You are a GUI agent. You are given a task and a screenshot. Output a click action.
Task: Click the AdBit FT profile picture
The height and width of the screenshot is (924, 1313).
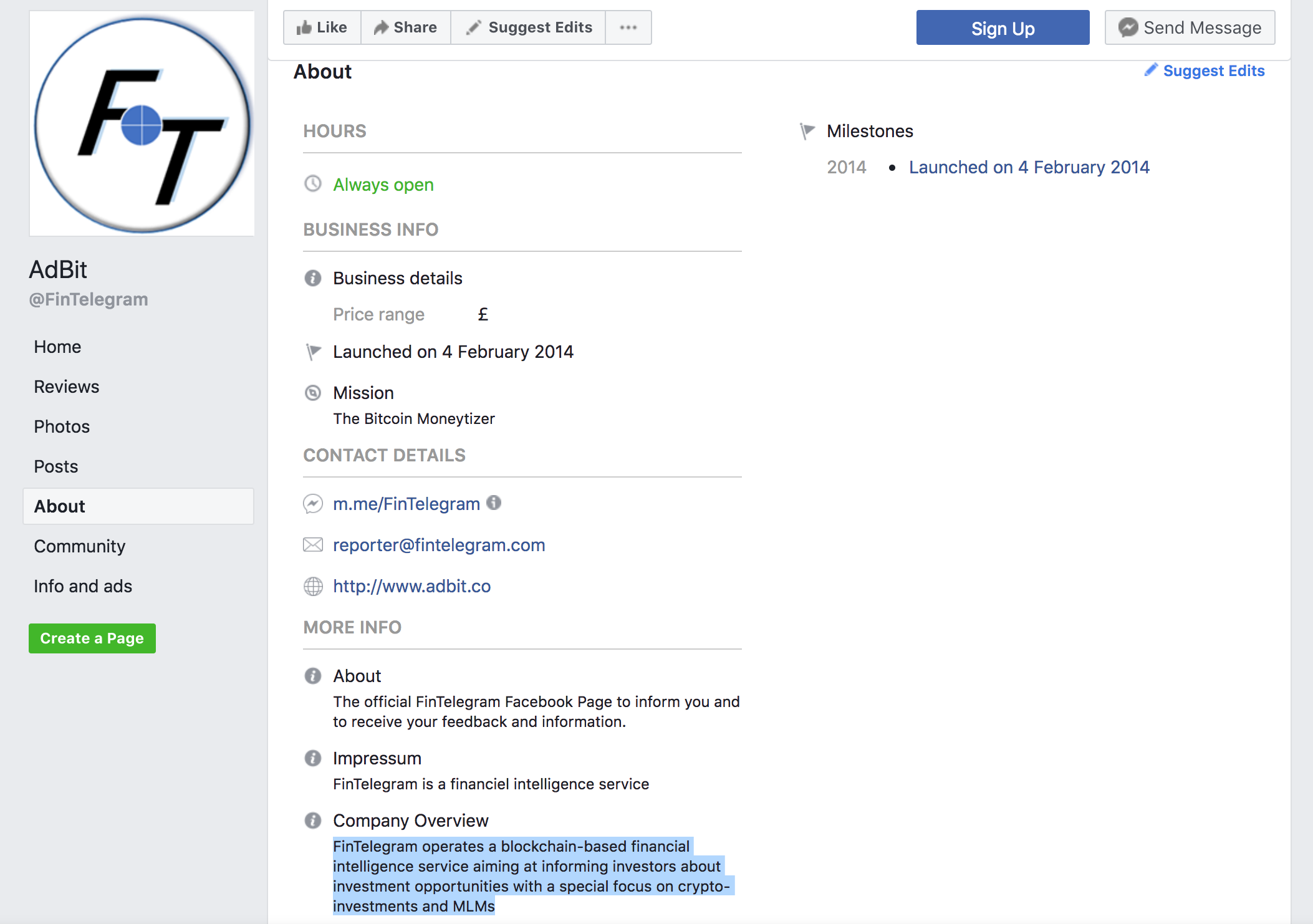coord(142,123)
